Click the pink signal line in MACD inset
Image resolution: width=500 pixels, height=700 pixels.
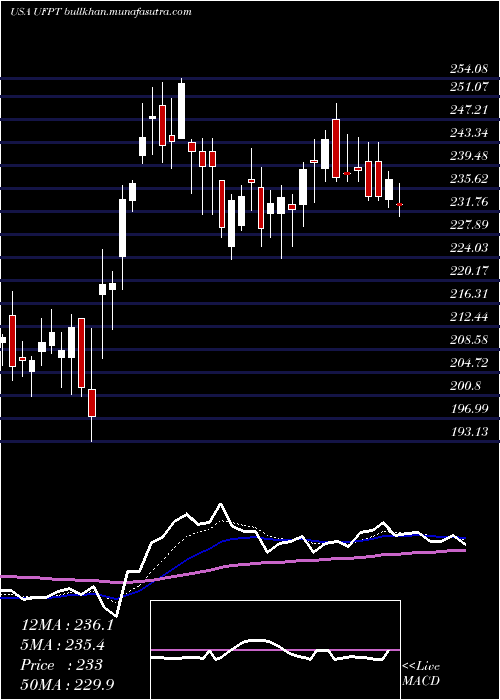[275, 650]
